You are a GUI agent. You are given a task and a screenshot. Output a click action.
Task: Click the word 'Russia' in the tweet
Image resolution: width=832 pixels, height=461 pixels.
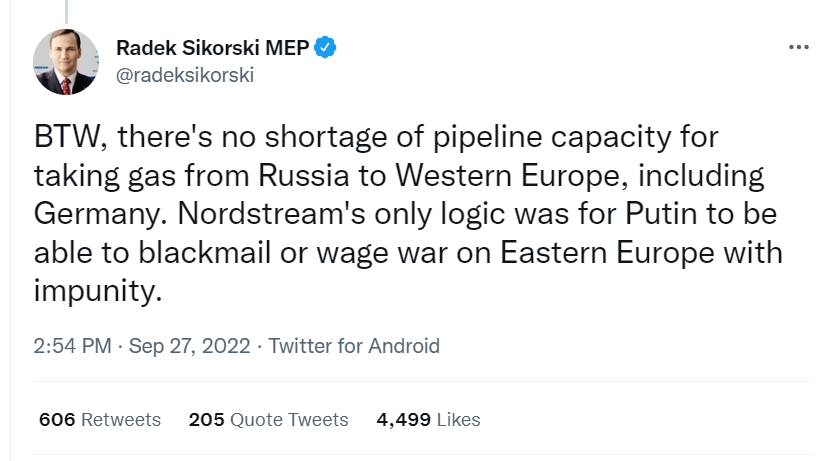[304, 176]
